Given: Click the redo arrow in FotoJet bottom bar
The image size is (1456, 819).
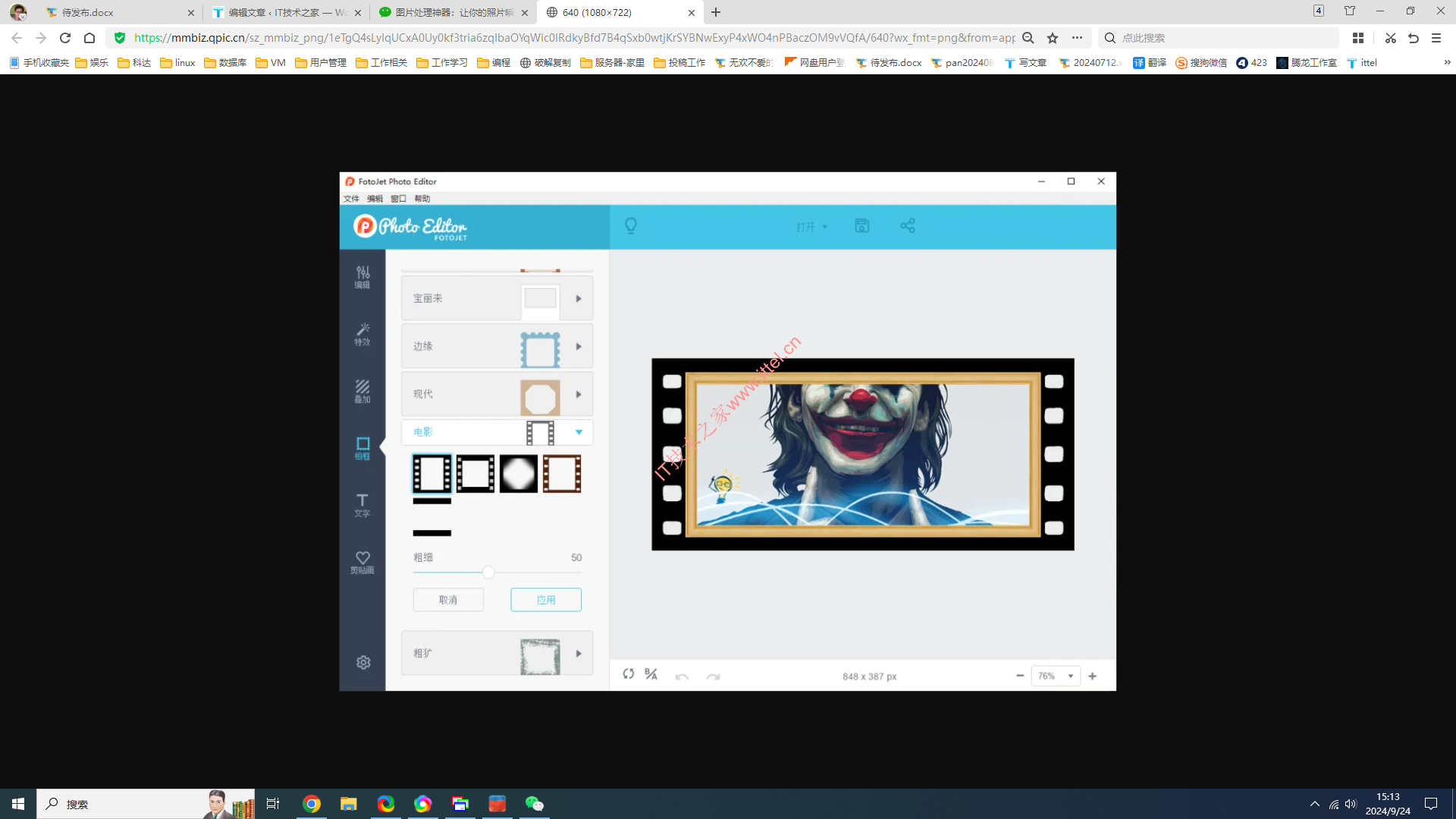Looking at the screenshot, I should 713,676.
